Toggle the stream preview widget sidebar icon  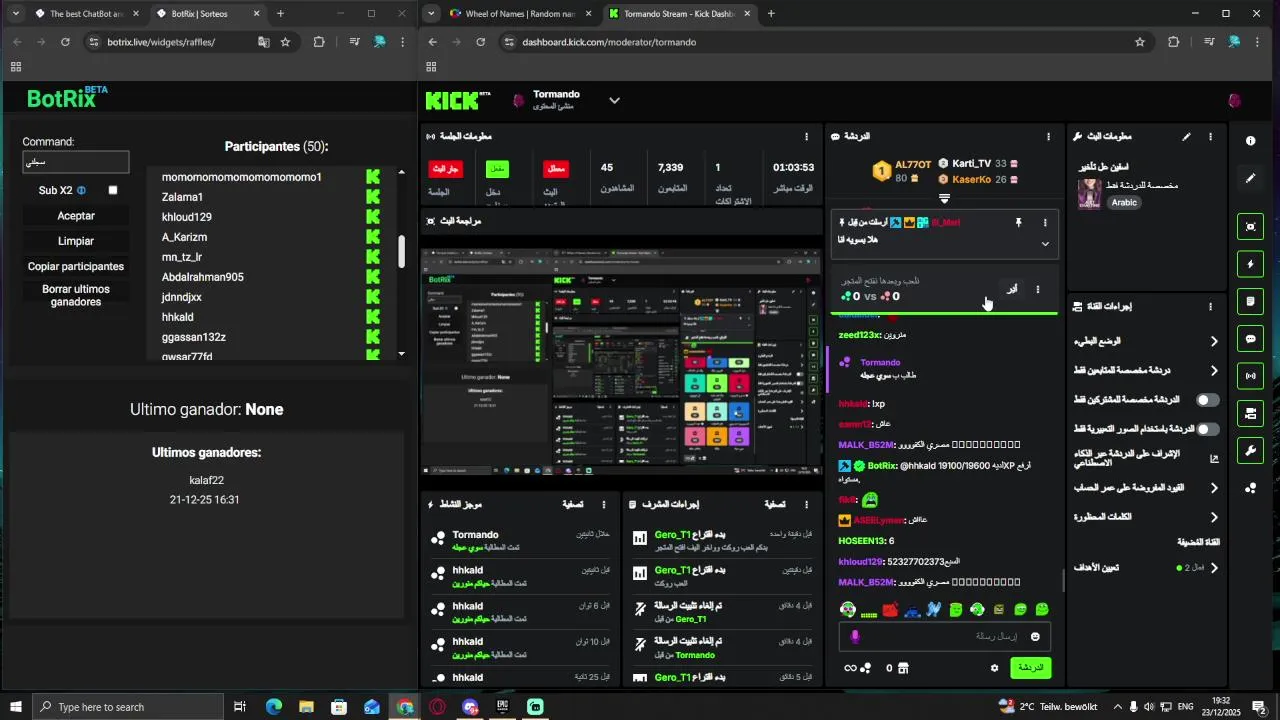pyautogui.click(x=1250, y=227)
